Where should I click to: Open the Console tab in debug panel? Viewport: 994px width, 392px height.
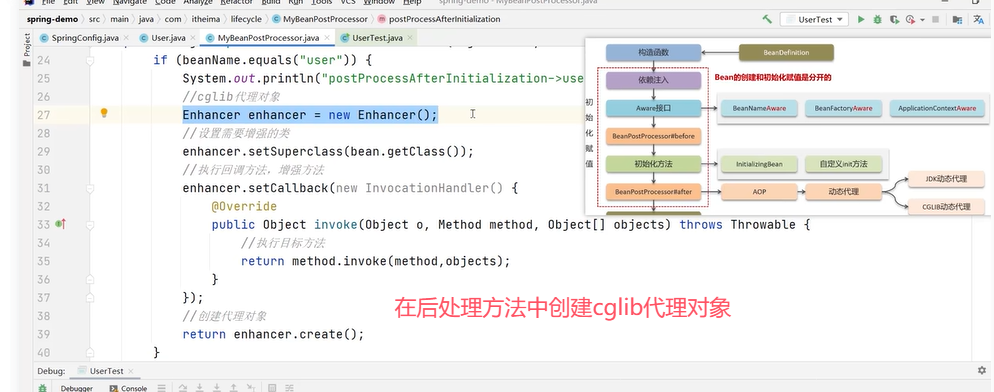point(129,388)
